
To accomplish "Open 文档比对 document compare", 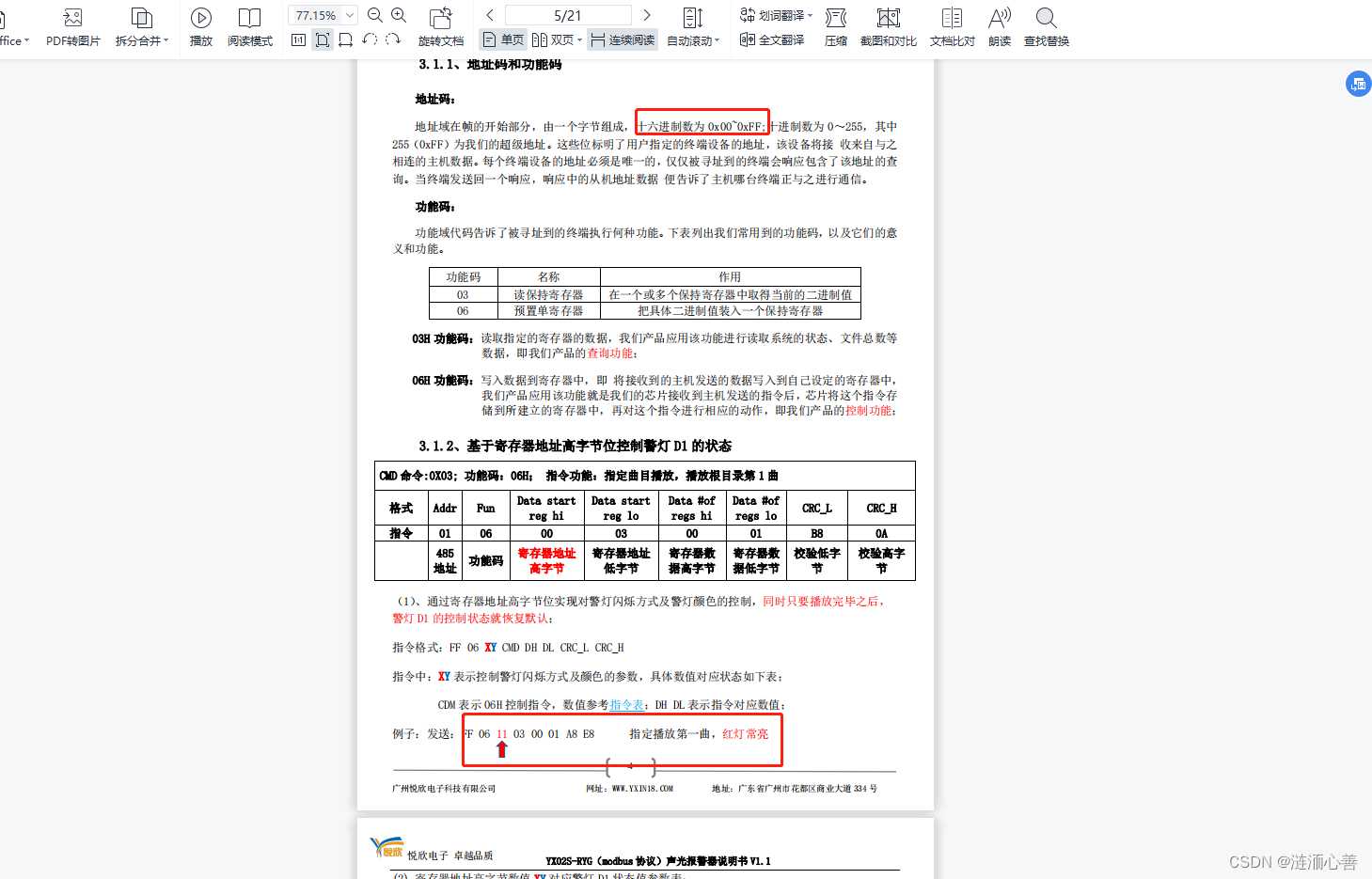I will (x=953, y=27).
